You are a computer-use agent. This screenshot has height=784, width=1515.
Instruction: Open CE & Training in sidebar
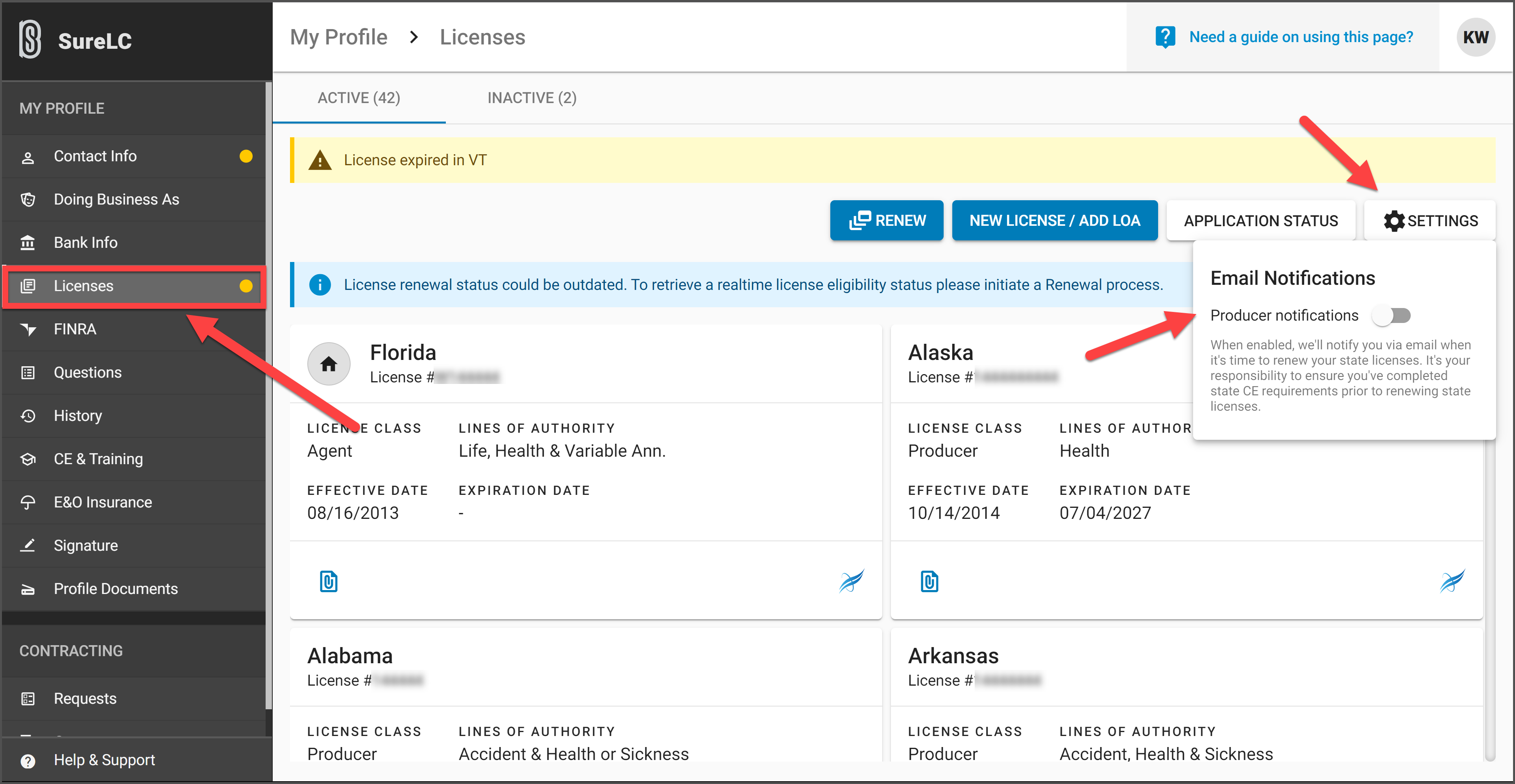[134, 459]
